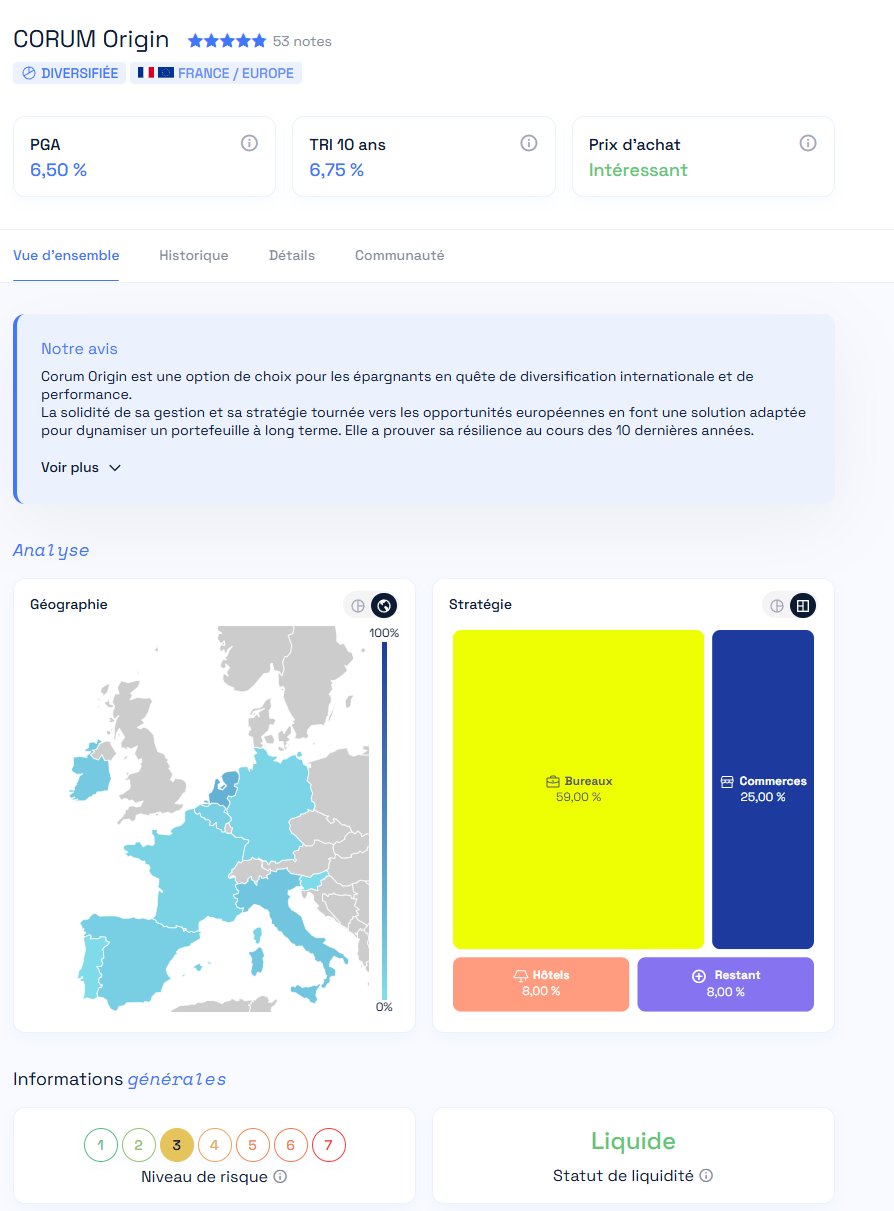
Task: Click the Informations générales heading
Action: [x=120, y=1079]
